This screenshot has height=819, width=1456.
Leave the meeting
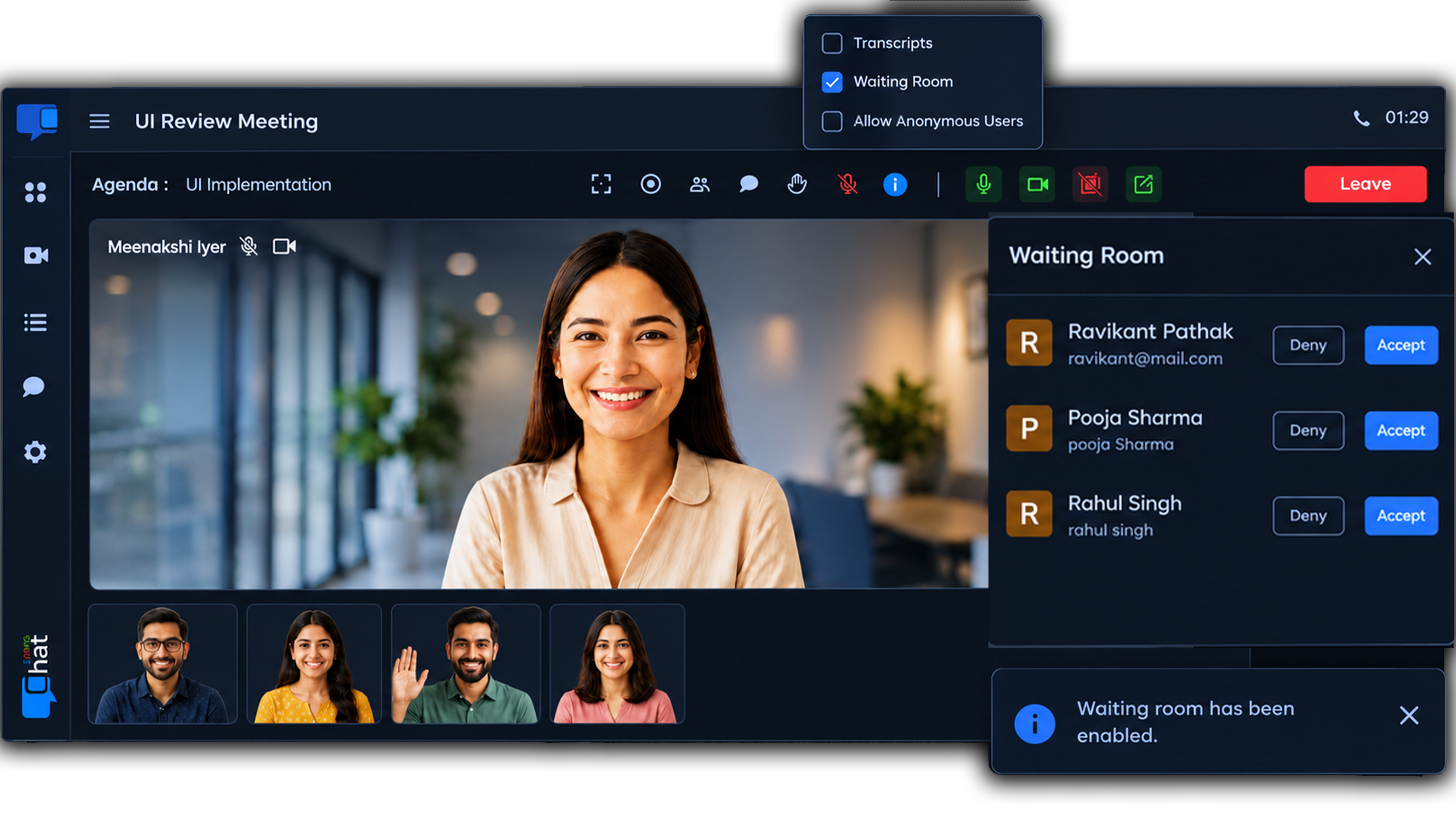click(x=1366, y=184)
